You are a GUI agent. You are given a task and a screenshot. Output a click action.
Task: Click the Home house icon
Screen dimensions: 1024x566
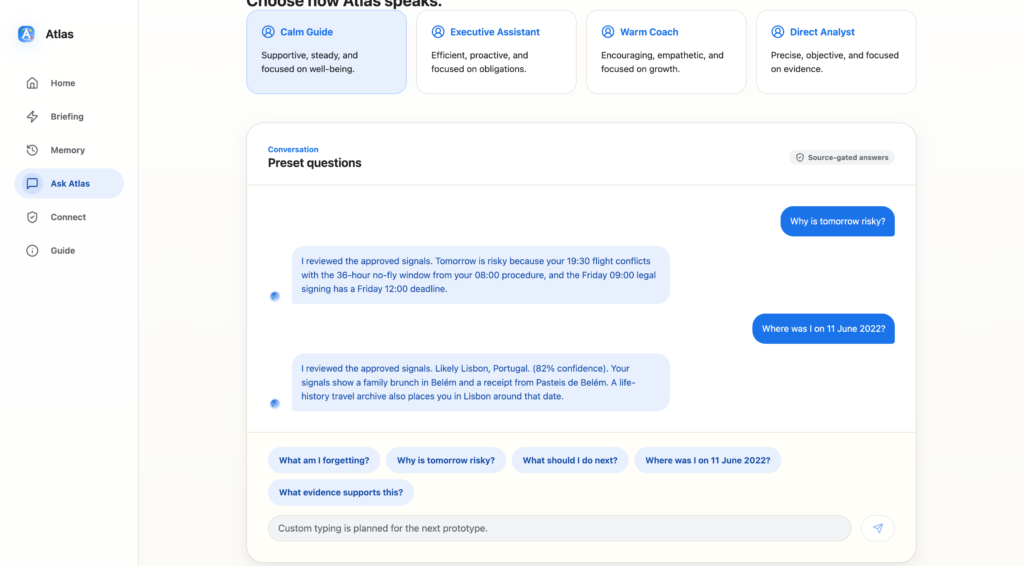(32, 83)
